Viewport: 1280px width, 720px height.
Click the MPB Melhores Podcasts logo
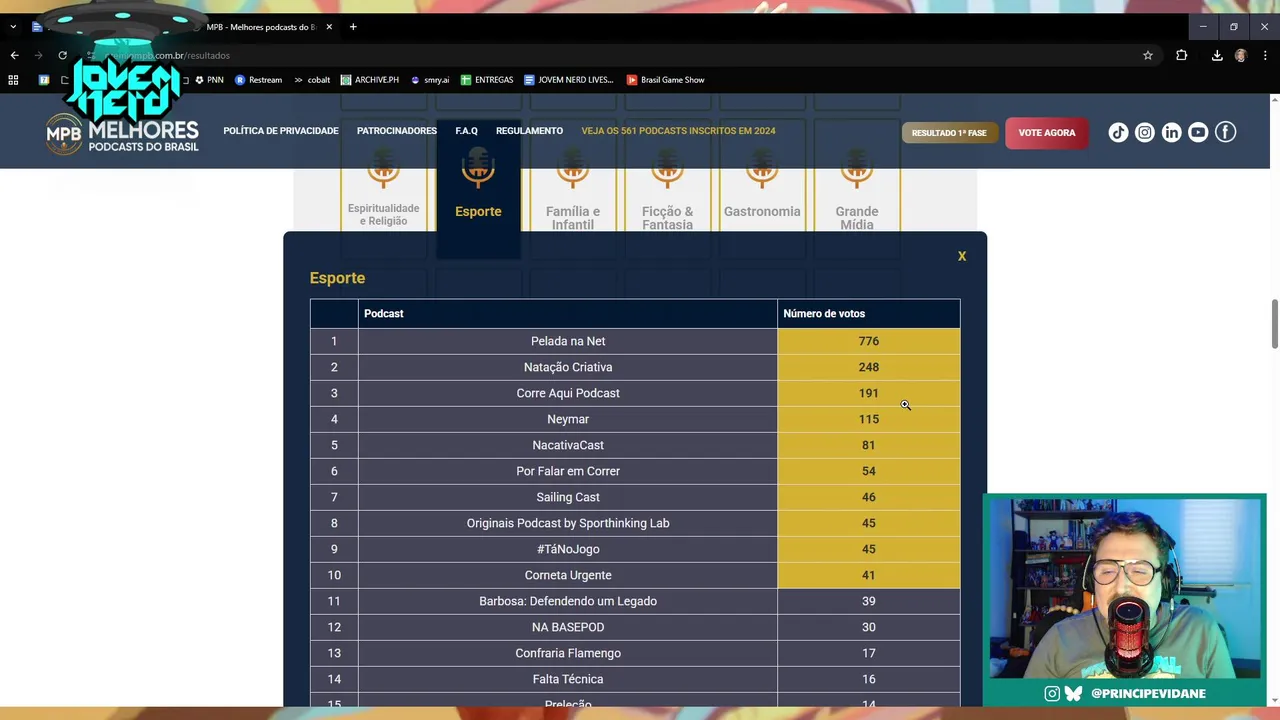pyautogui.click(x=123, y=135)
